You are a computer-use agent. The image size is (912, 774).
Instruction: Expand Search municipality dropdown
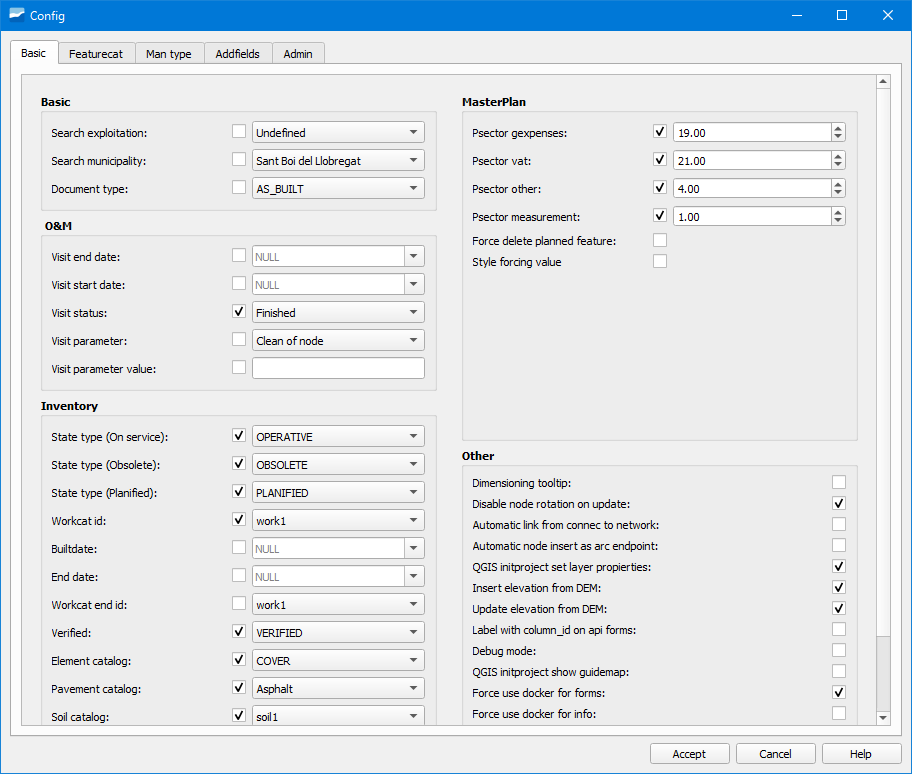[x=338, y=160]
